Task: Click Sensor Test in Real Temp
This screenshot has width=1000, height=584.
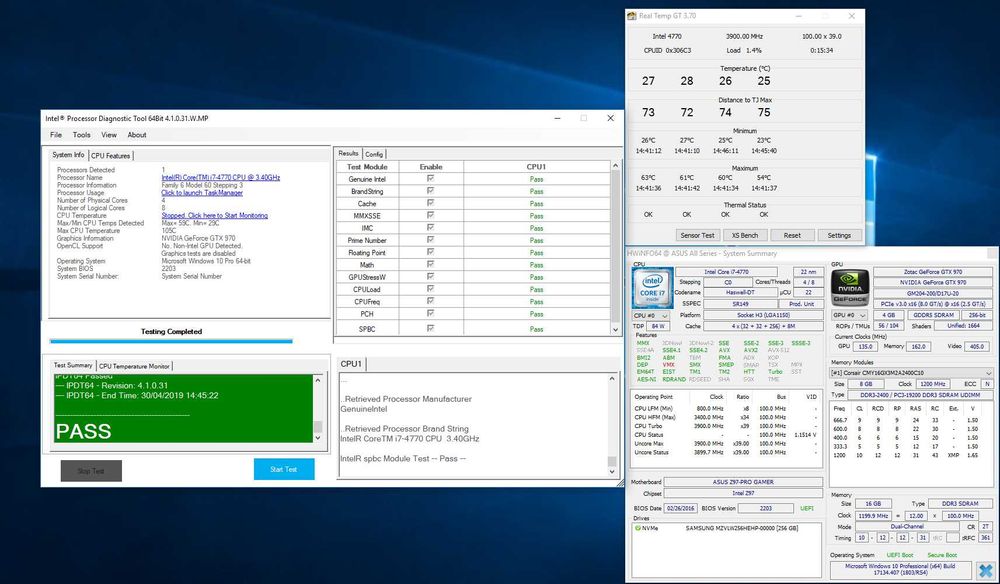Action: coord(697,235)
